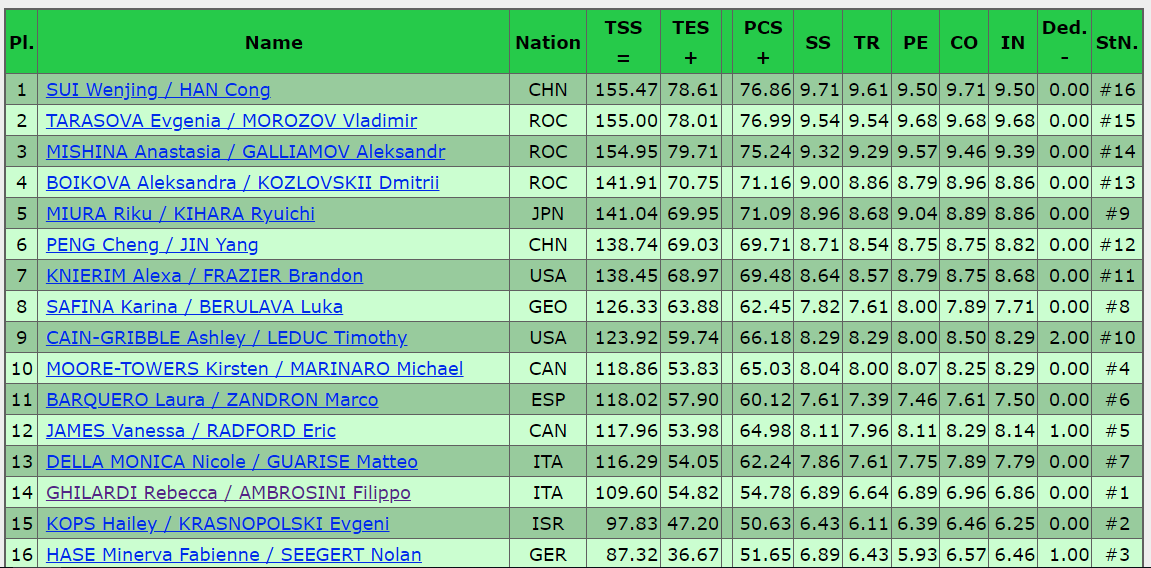Viewport: 1151px width, 568px height.
Task: Open MOORE-TOWERS Kirsten / MARINARO Michael link
Action: pyautogui.click(x=255, y=369)
